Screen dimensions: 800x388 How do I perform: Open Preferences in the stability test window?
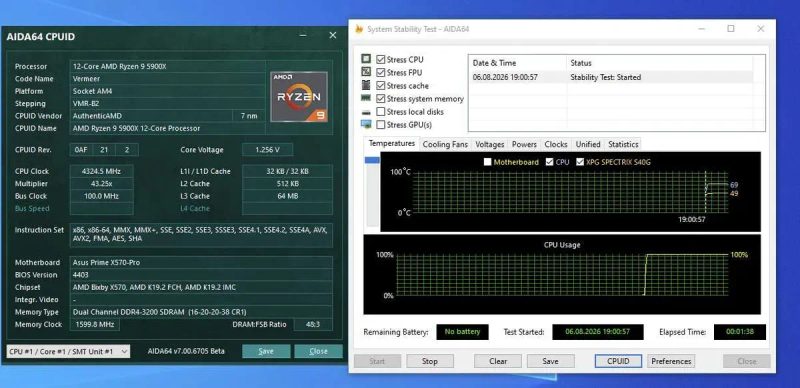671,361
